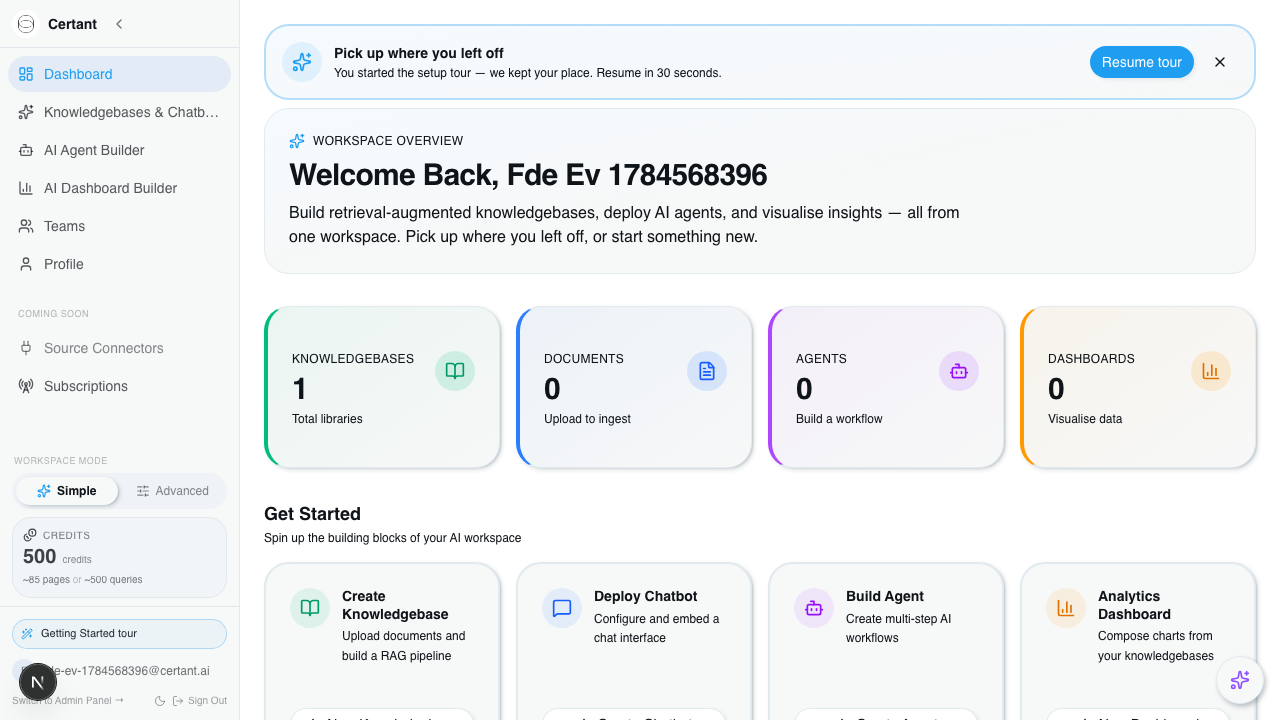Click the Create Knowledgebase book icon

pyautogui.click(x=310, y=608)
